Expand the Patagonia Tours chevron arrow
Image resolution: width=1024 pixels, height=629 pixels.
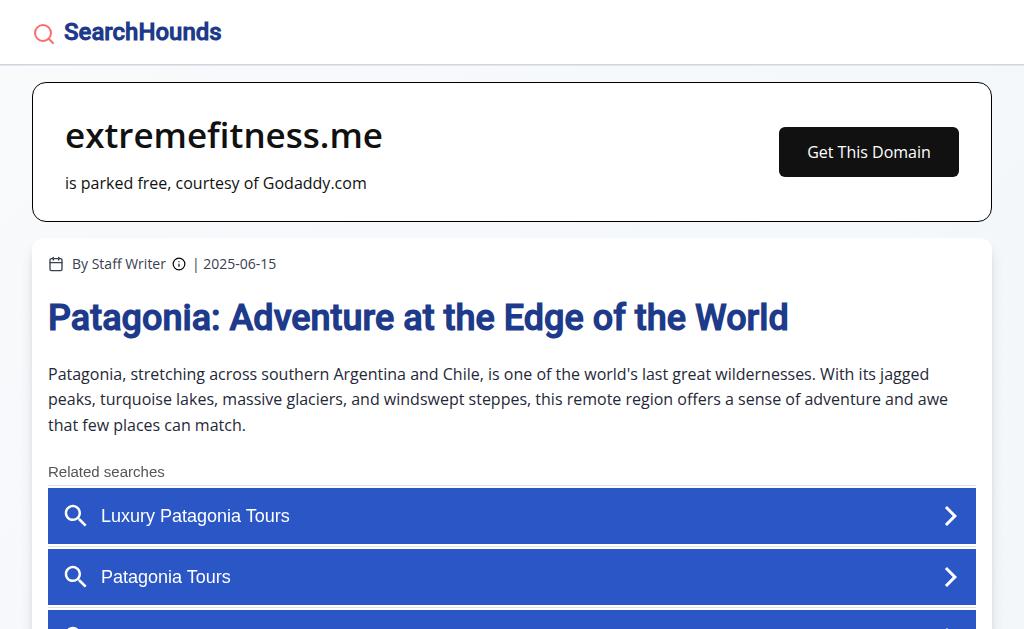coord(951,577)
